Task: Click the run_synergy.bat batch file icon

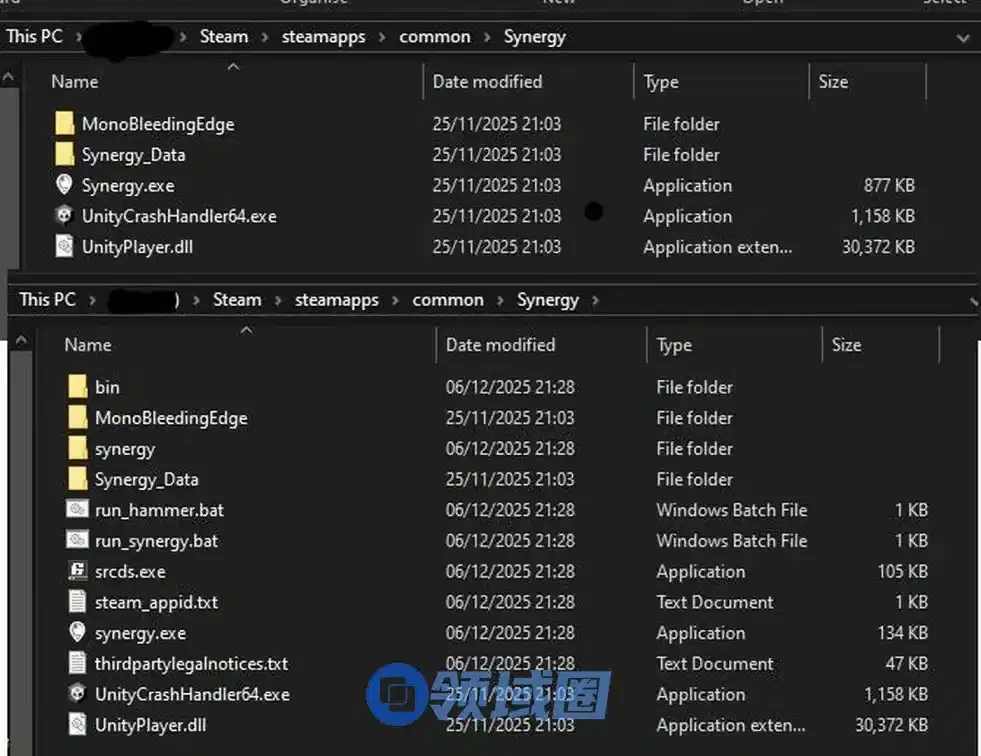Action: (x=78, y=541)
